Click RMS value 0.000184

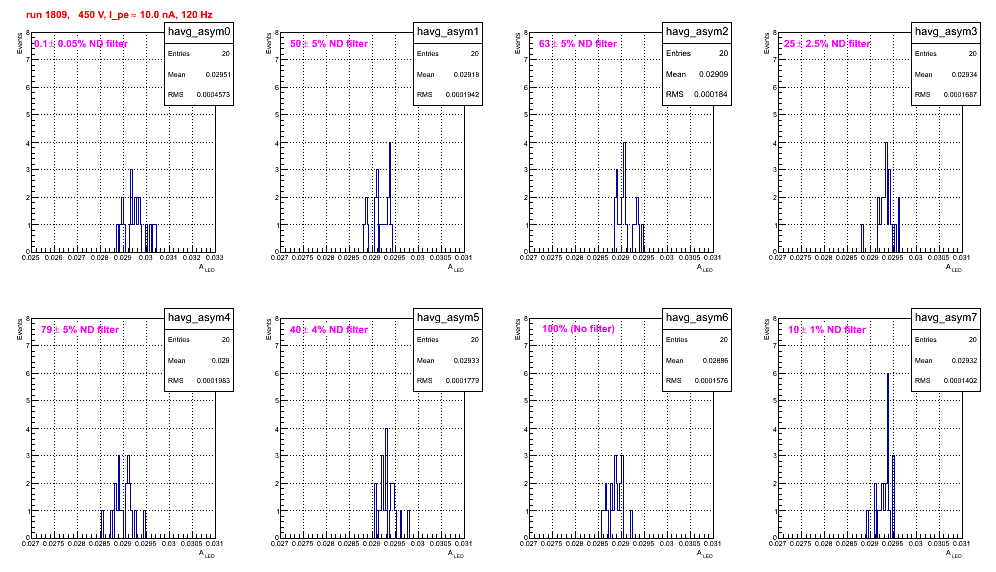tap(711, 95)
